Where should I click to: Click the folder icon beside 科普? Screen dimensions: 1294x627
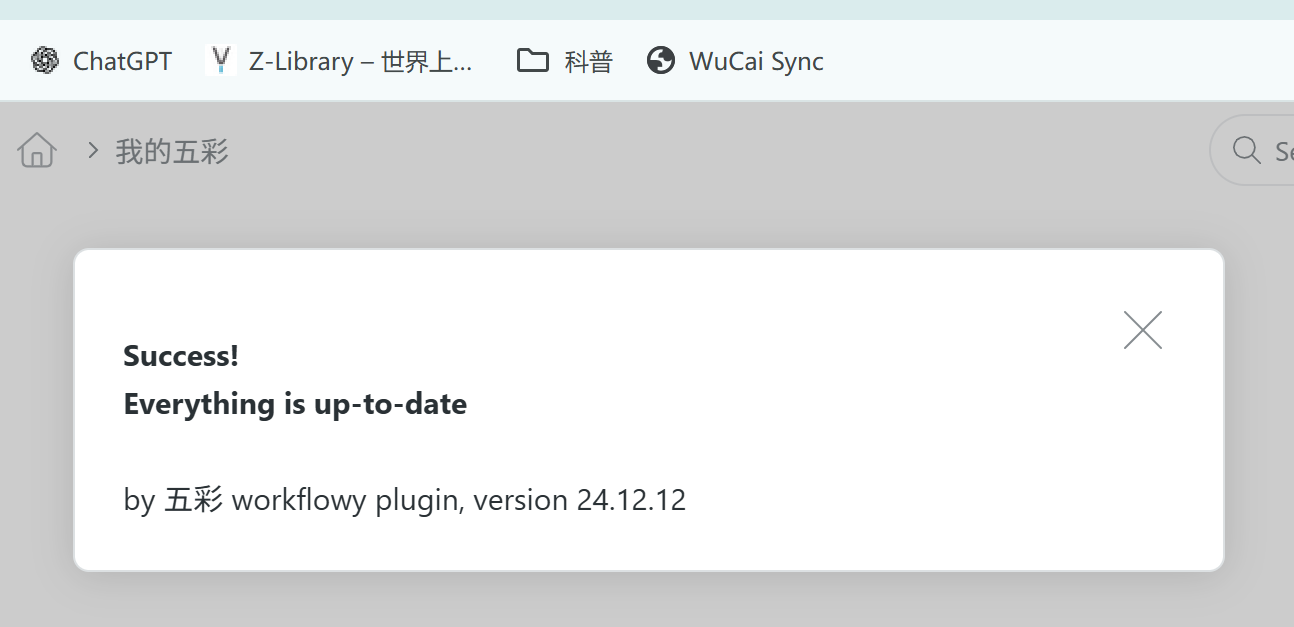pos(532,61)
